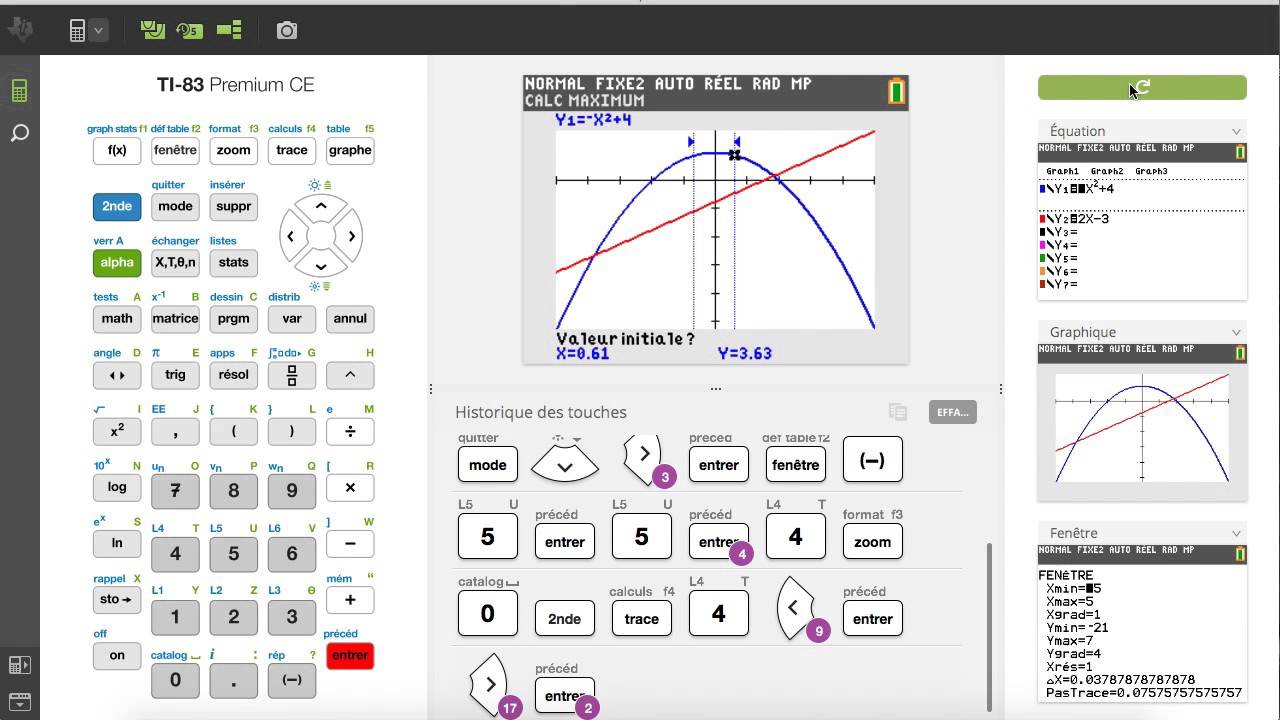
Task: Click the red entrer key on keypad
Action: pyautogui.click(x=350, y=655)
